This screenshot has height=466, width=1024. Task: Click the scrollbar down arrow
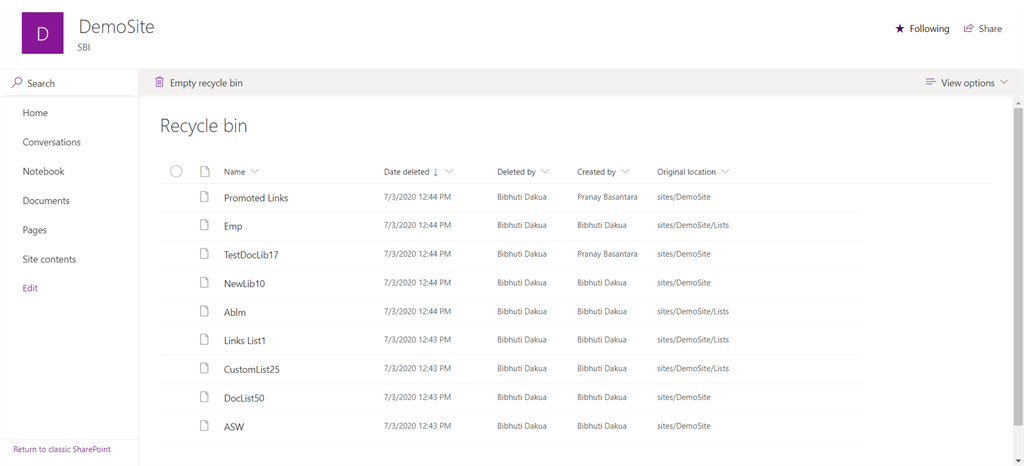1018,460
